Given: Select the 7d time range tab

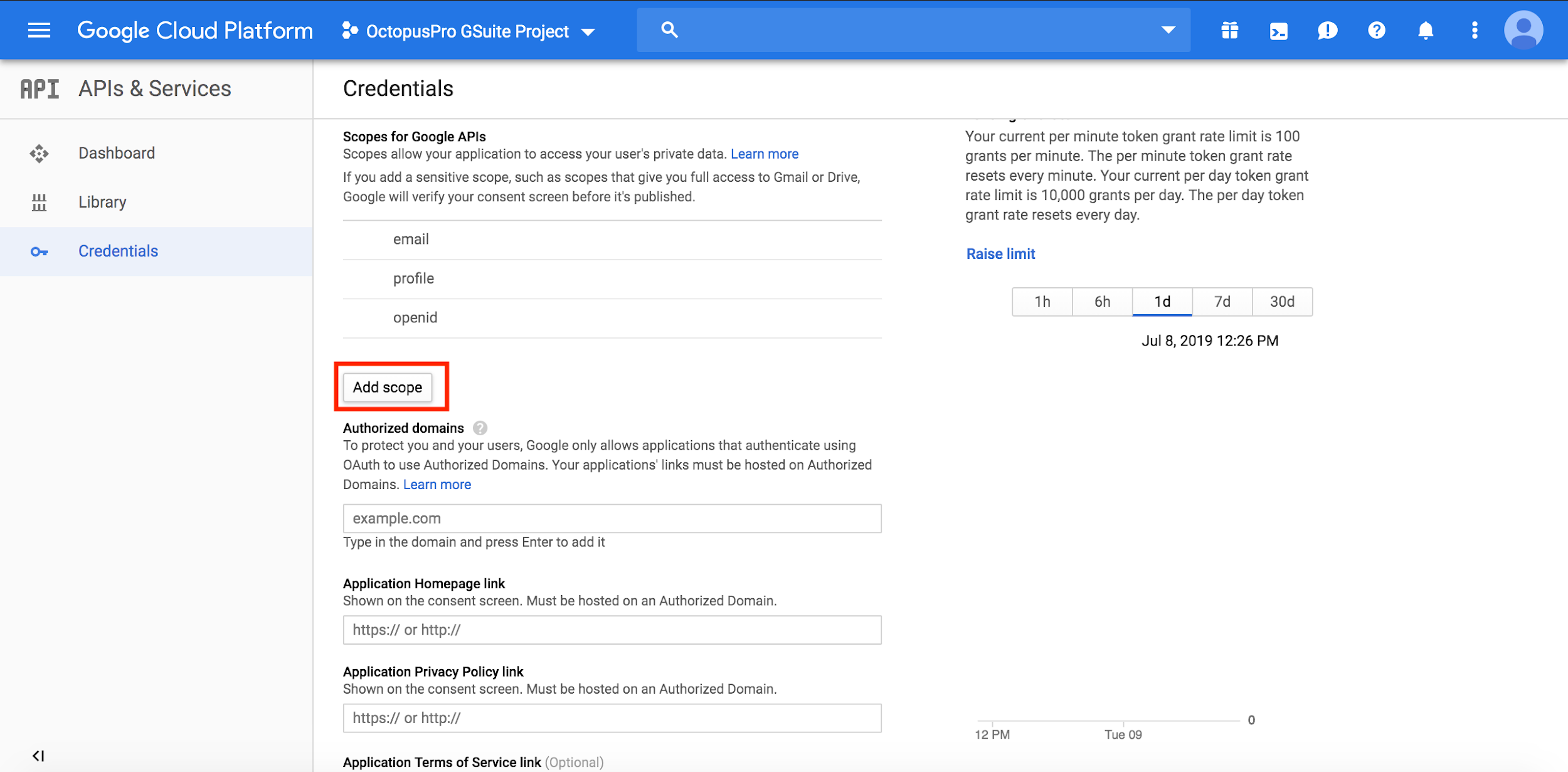Looking at the screenshot, I should (x=1222, y=302).
